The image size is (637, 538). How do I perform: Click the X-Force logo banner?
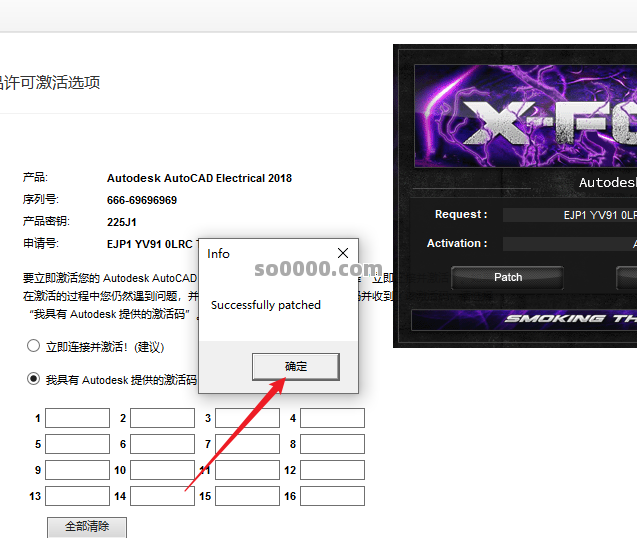526,116
